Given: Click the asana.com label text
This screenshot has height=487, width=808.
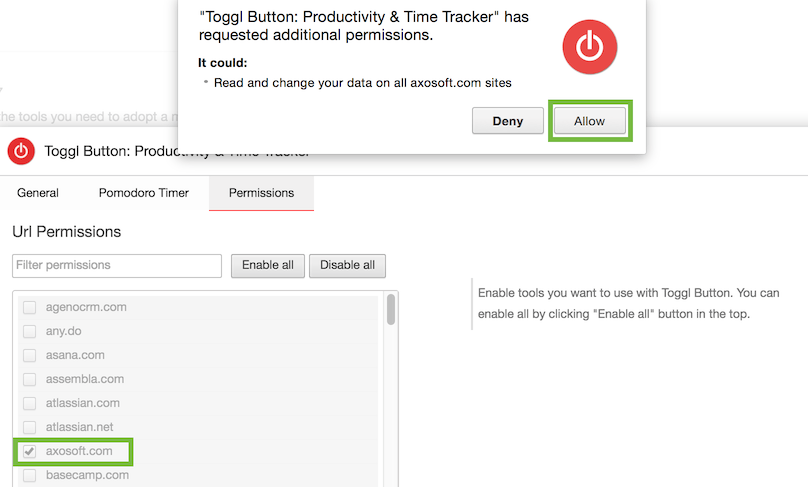Looking at the screenshot, I should (75, 355).
